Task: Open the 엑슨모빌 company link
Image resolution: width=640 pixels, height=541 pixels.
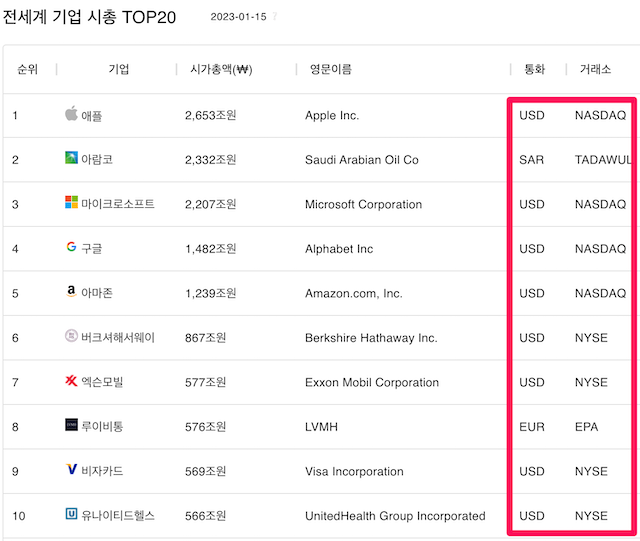Action: (102, 382)
